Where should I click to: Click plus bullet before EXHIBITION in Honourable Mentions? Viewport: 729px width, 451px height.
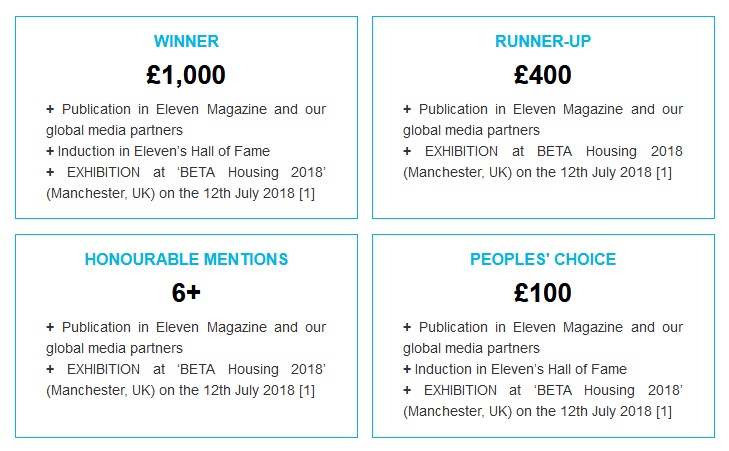click(x=50, y=369)
